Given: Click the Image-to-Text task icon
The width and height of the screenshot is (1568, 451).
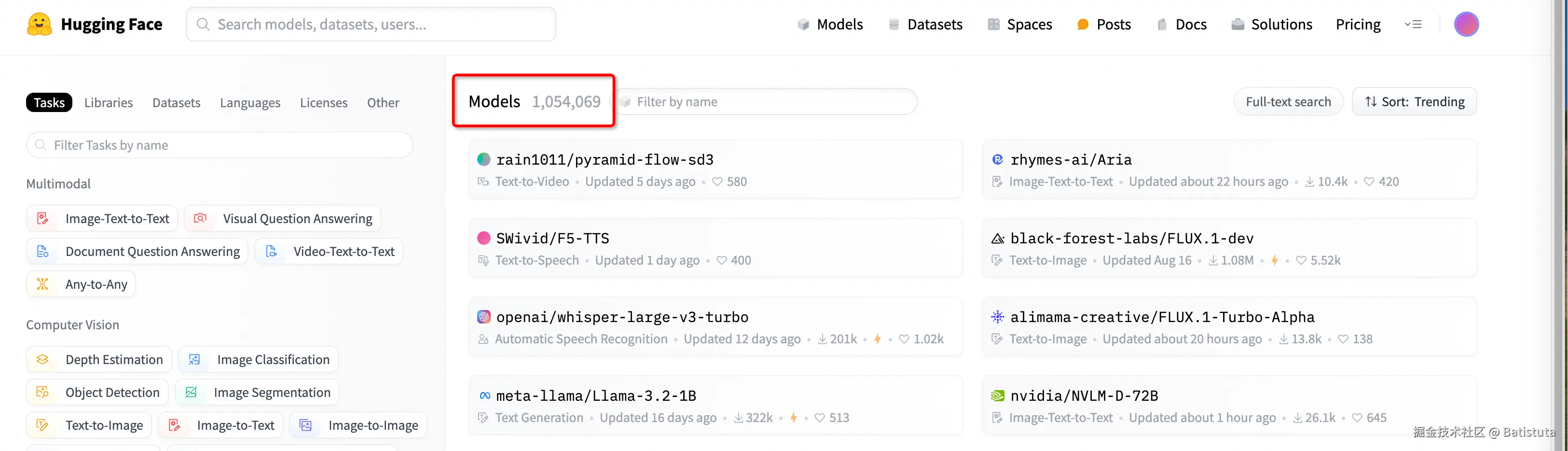Looking at the screenshot, I should (174, 425).
